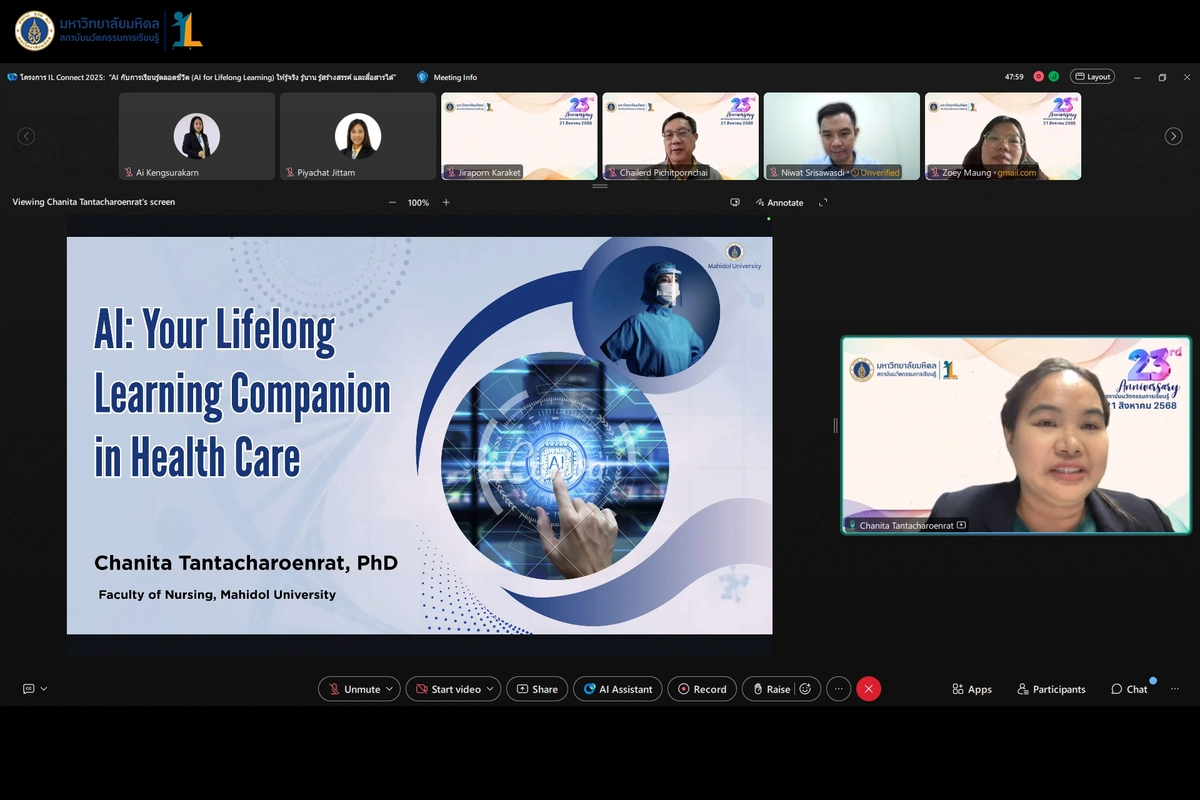
Task: Click the Share screen button
Action: tap(537, 689)
